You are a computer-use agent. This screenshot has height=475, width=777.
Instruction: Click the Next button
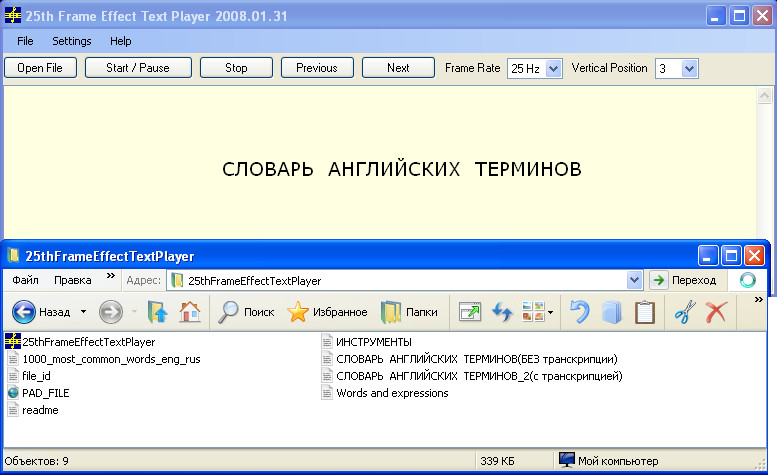point(398,68)
